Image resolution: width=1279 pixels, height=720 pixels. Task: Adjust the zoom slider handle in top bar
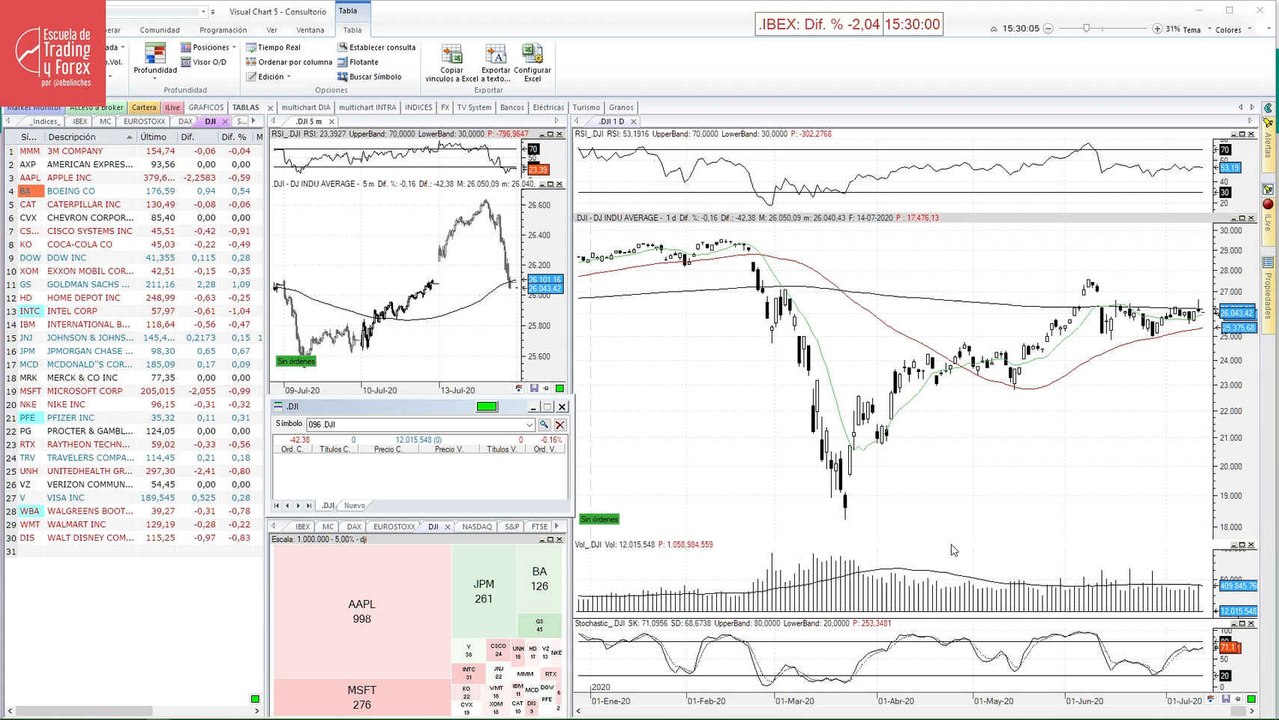pyautogui.click(x=1086, y=29)
